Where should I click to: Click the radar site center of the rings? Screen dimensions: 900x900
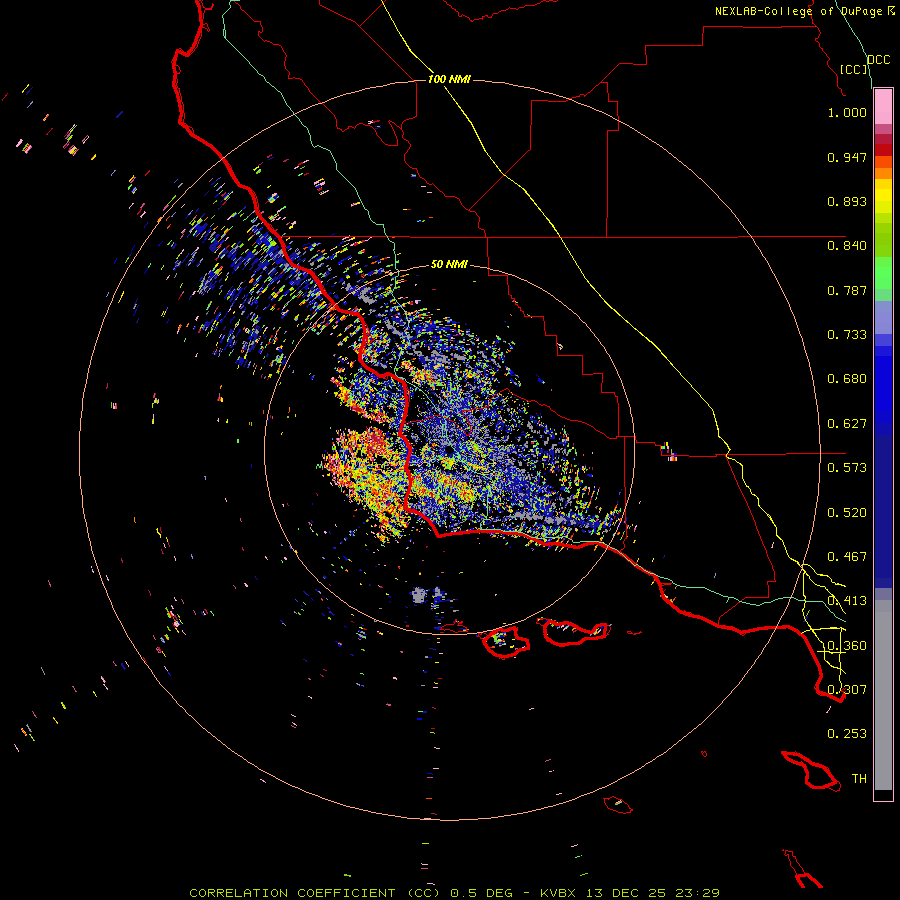tap(449, 449)
